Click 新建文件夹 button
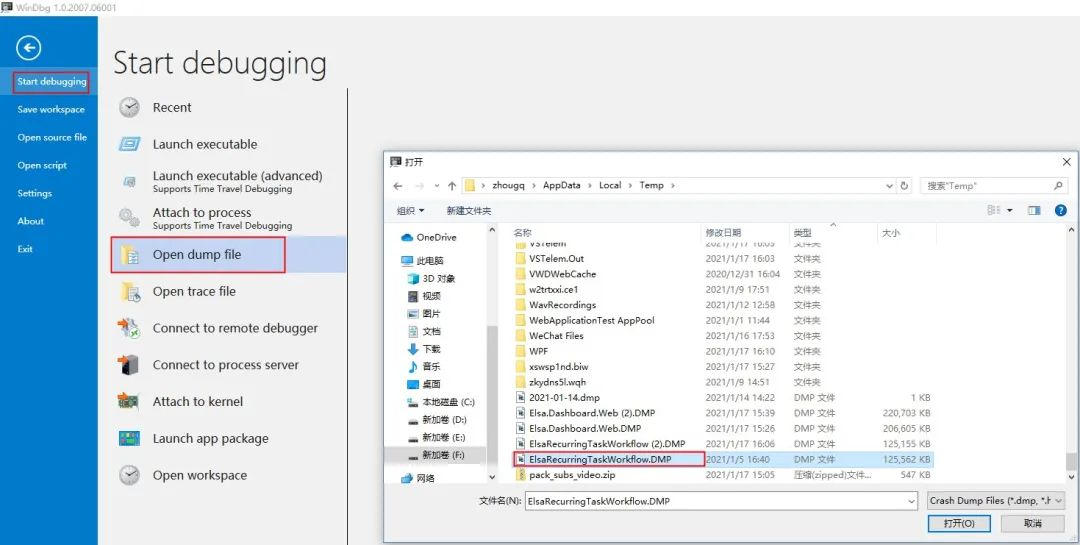This screenshot has width=1080, height=545. point(468,210)
